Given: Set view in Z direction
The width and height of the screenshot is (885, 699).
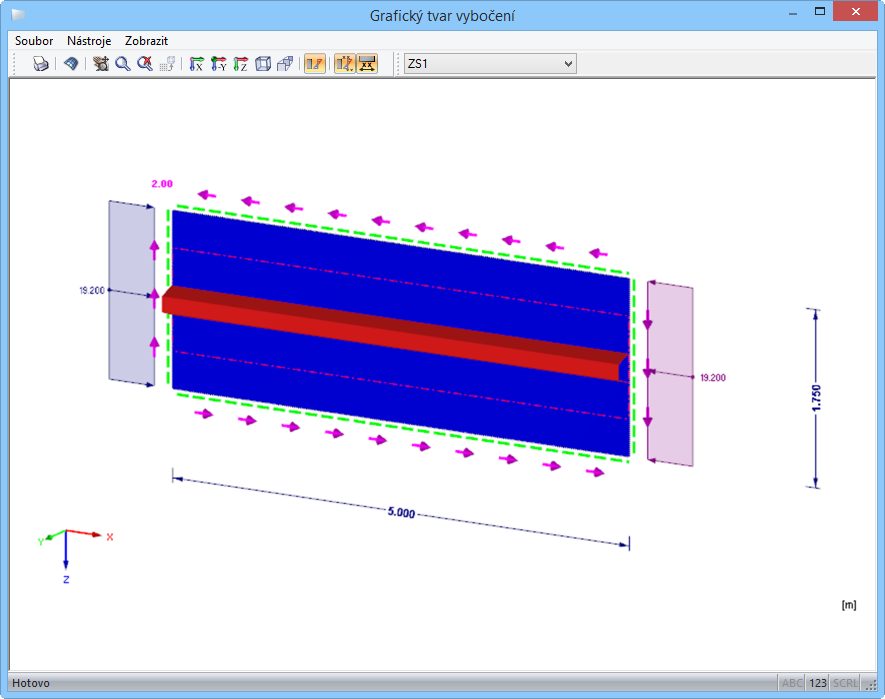Looking at the screenshot, I should 241,63.
